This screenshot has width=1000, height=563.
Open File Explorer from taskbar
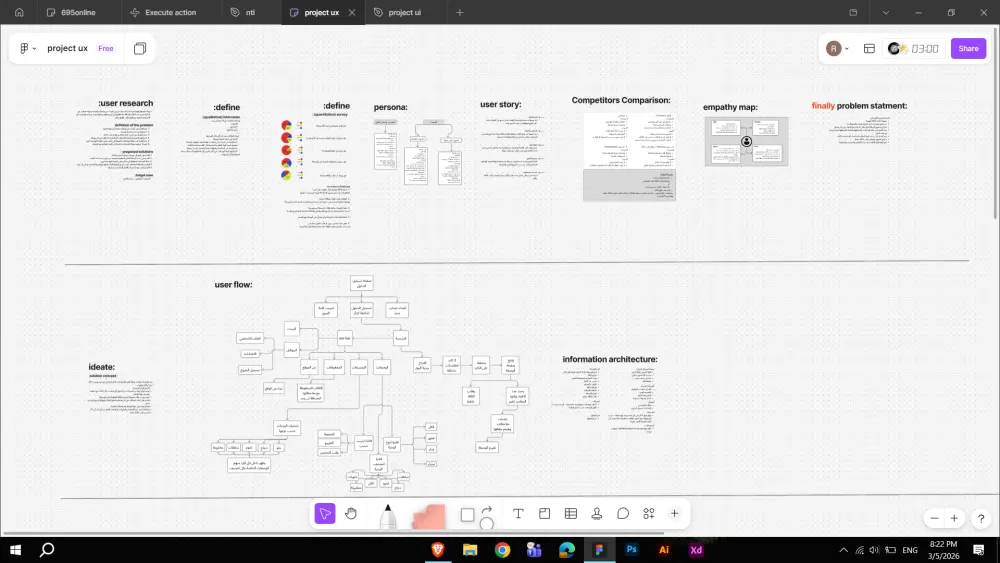470,550
